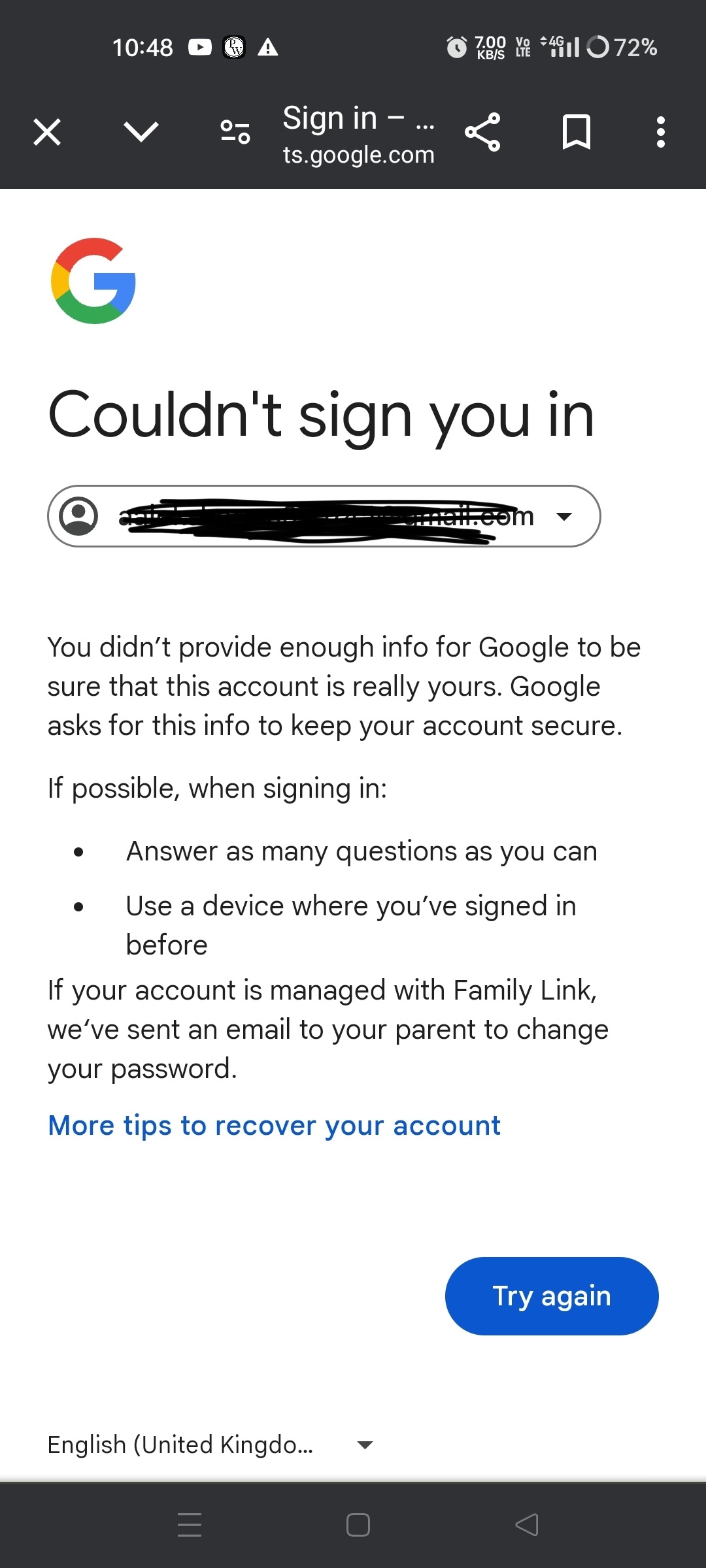Tap the account avatar icon
Viewport: 706px width, 1568px height.
point(78,516)
